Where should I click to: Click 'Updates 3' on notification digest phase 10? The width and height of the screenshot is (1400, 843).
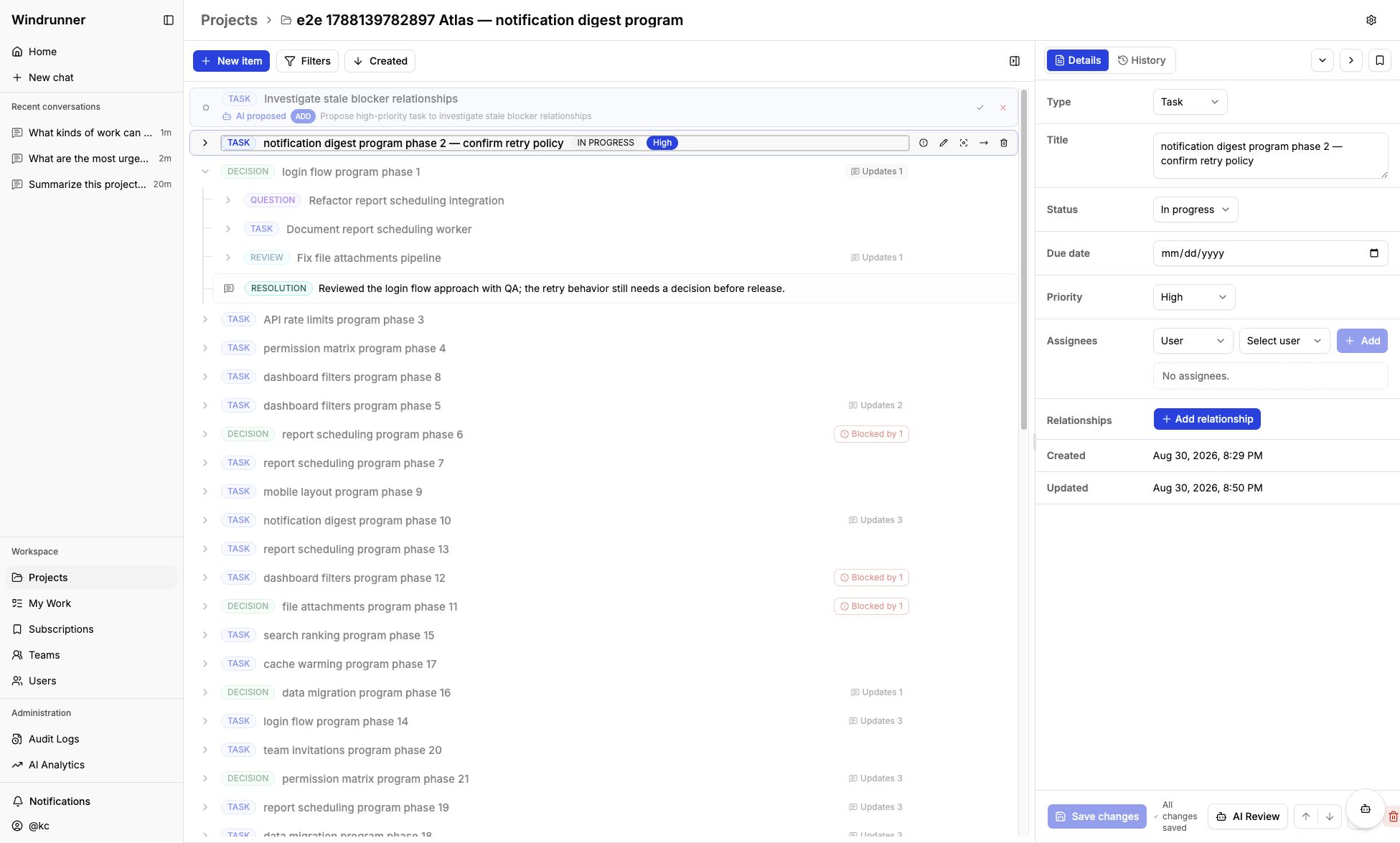(x=875, y=520)
